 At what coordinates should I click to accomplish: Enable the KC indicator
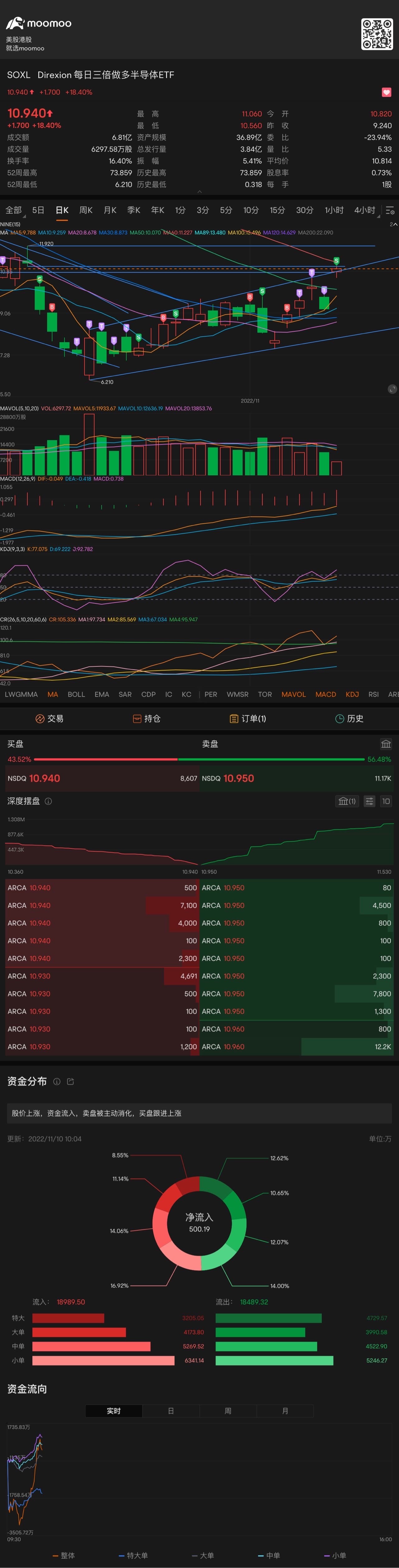(187, 695)
